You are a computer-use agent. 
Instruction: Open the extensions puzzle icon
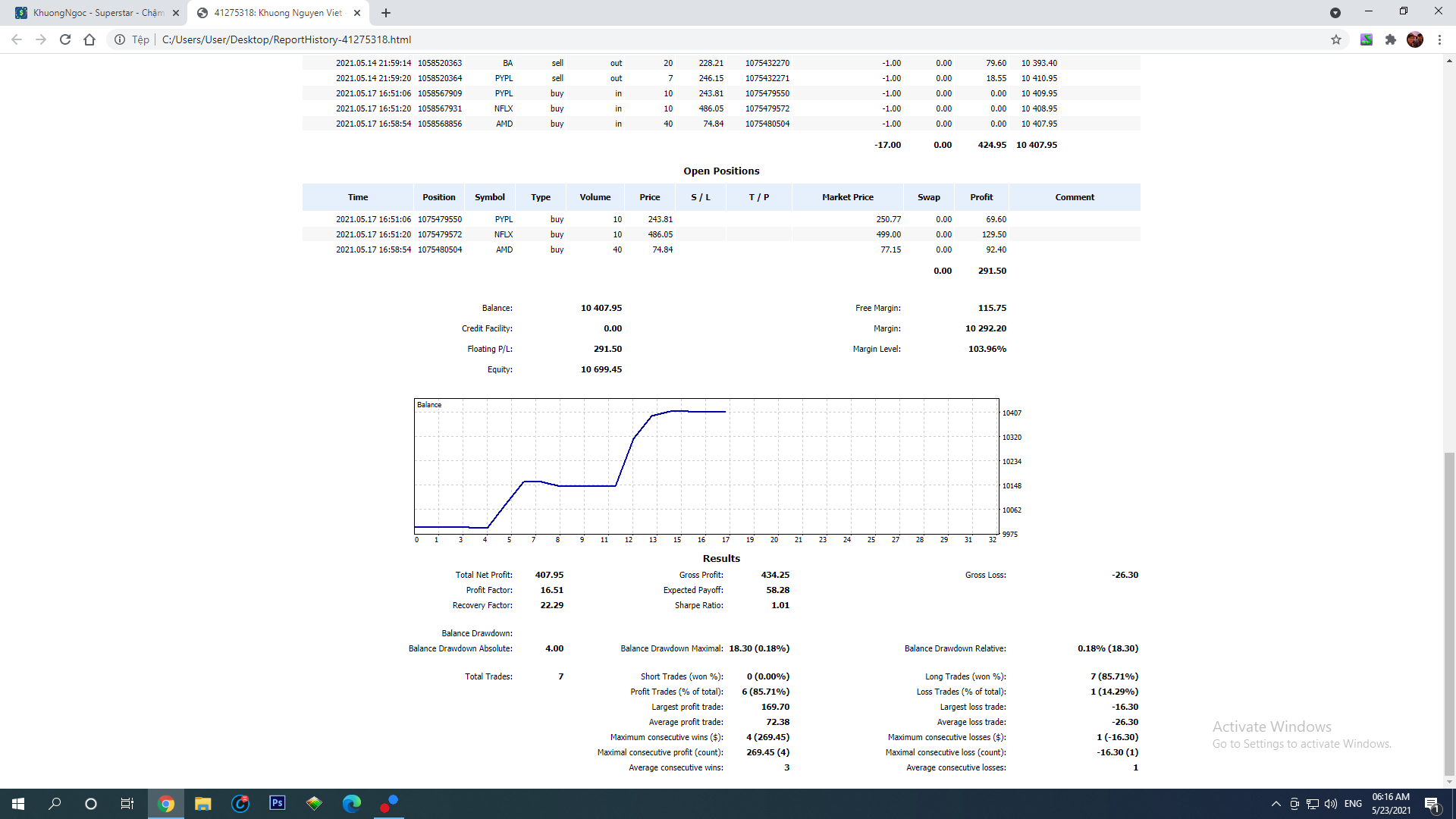click(x=1391, y=39)
